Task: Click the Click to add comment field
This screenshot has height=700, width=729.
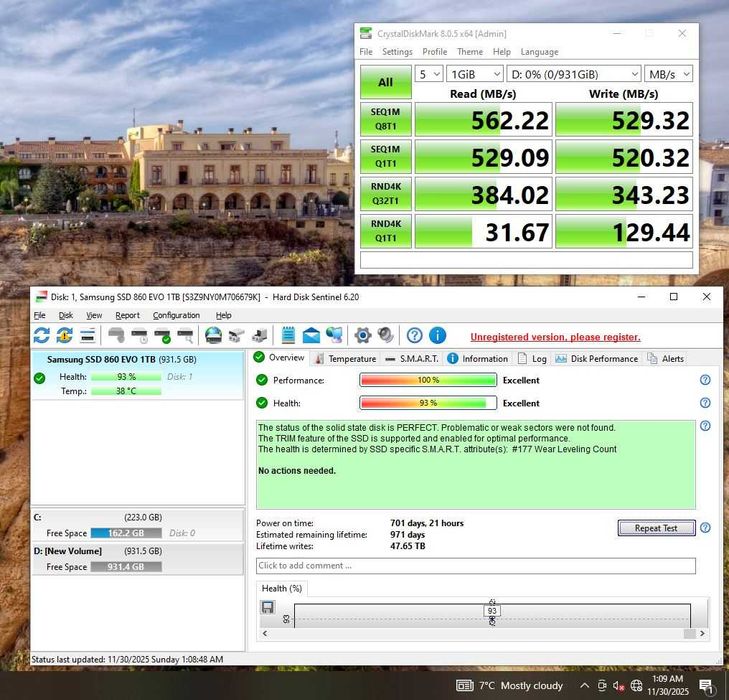Action: [476, 566]
